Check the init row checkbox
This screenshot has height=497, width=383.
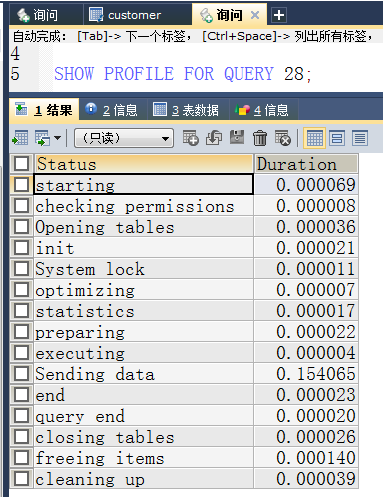click(x=21, y=248)
